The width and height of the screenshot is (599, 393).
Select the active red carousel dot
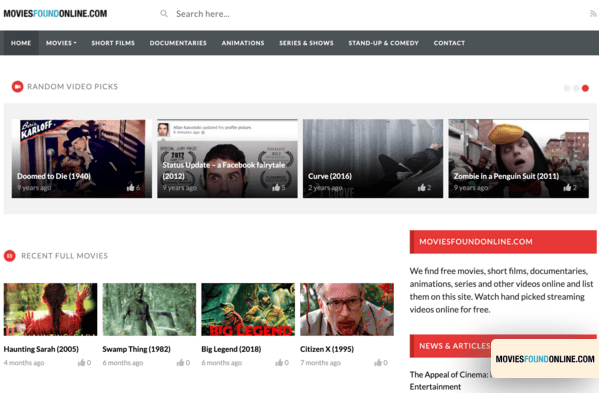pos(585,88)
